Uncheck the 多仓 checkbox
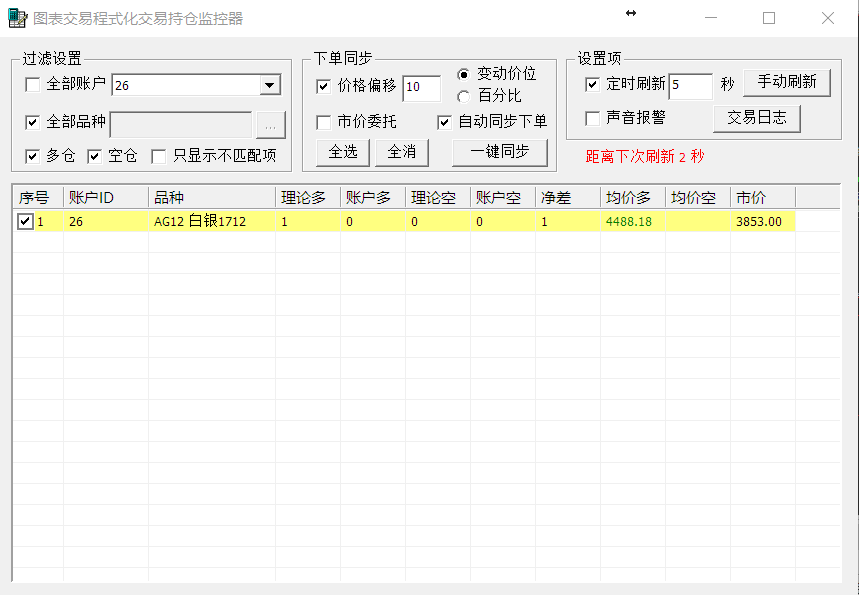Screen dimensions: 859x595 tap(33, 157)
